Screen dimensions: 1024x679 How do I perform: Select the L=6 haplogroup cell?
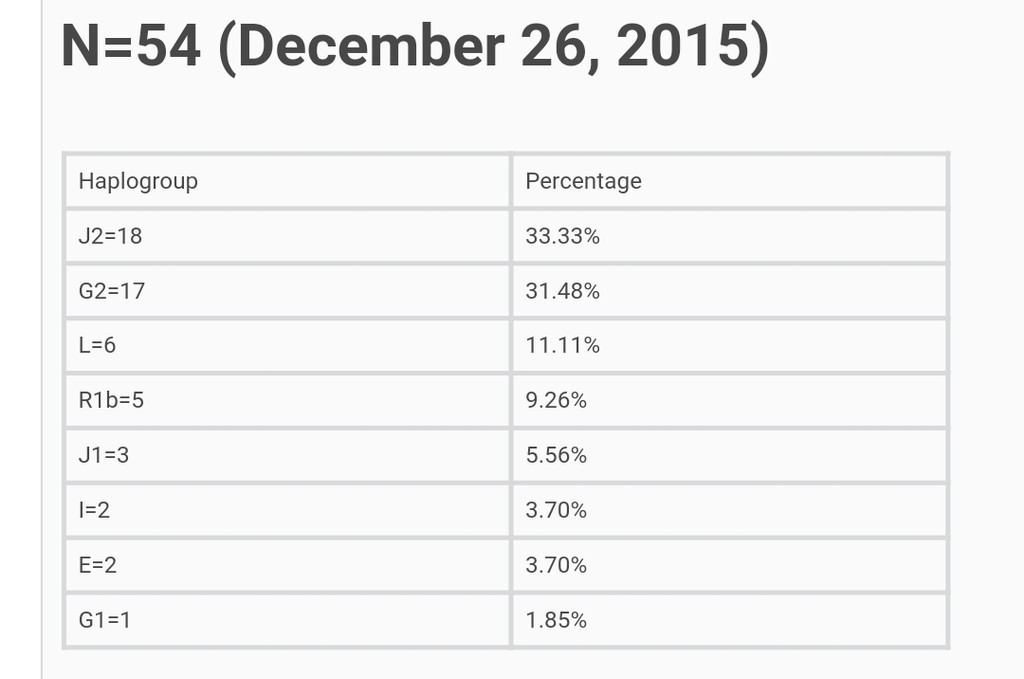point(287,345)
